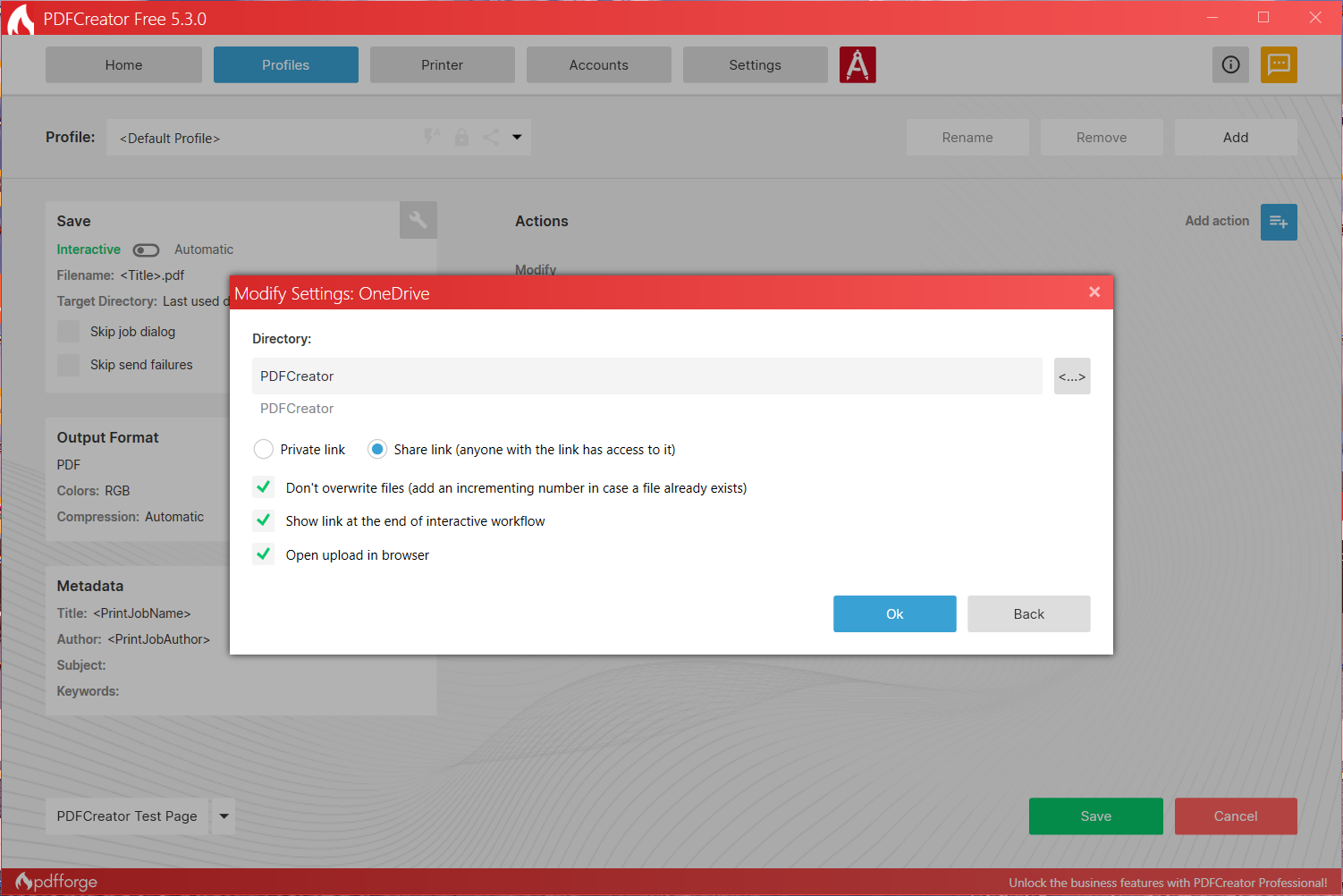Image resolution: width=1343 pixels, height=896 pixels.
Task: Open the info about icon
Action: point(1230,64)
